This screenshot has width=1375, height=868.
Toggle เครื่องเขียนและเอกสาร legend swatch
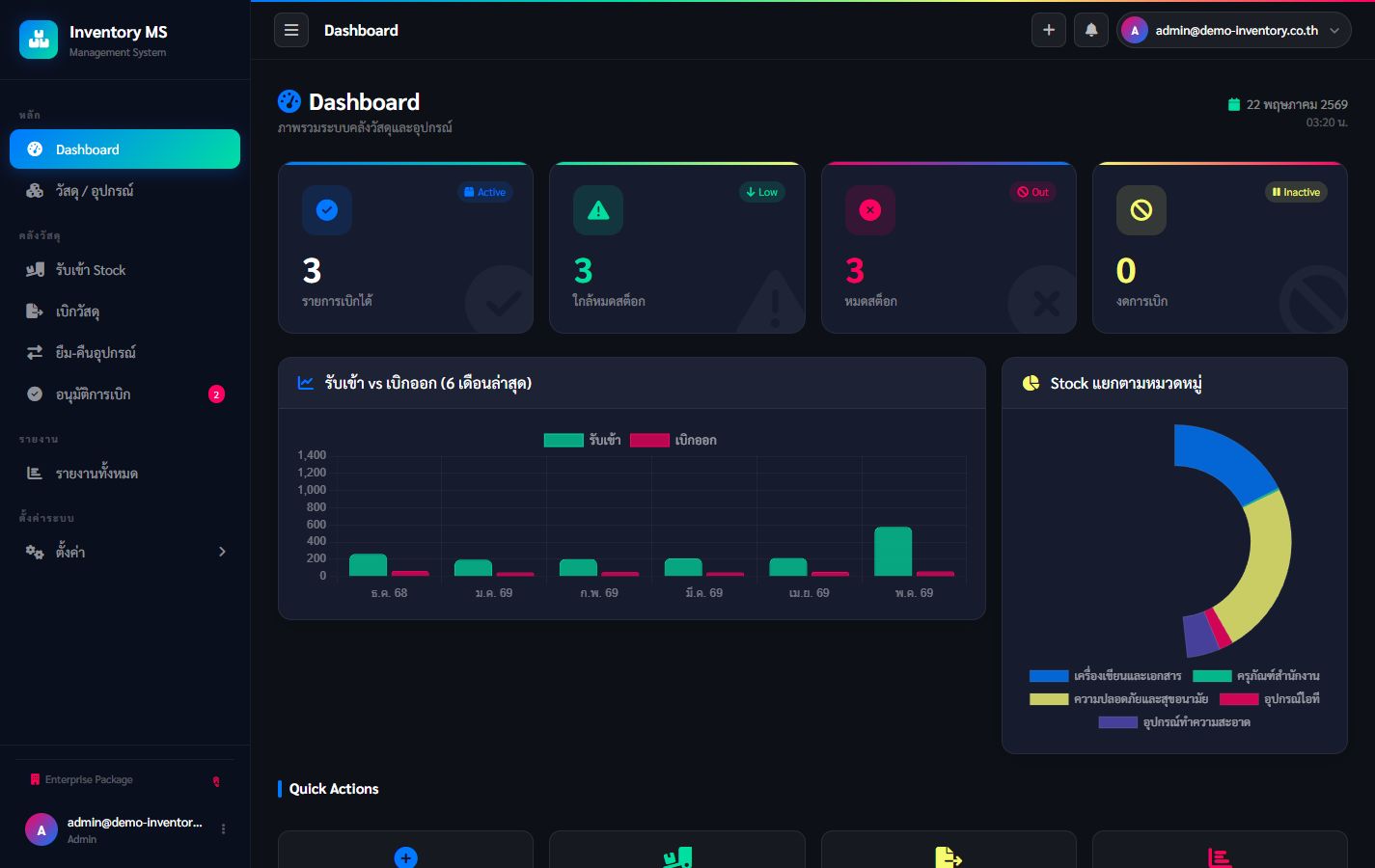[x=1049, y=676]
